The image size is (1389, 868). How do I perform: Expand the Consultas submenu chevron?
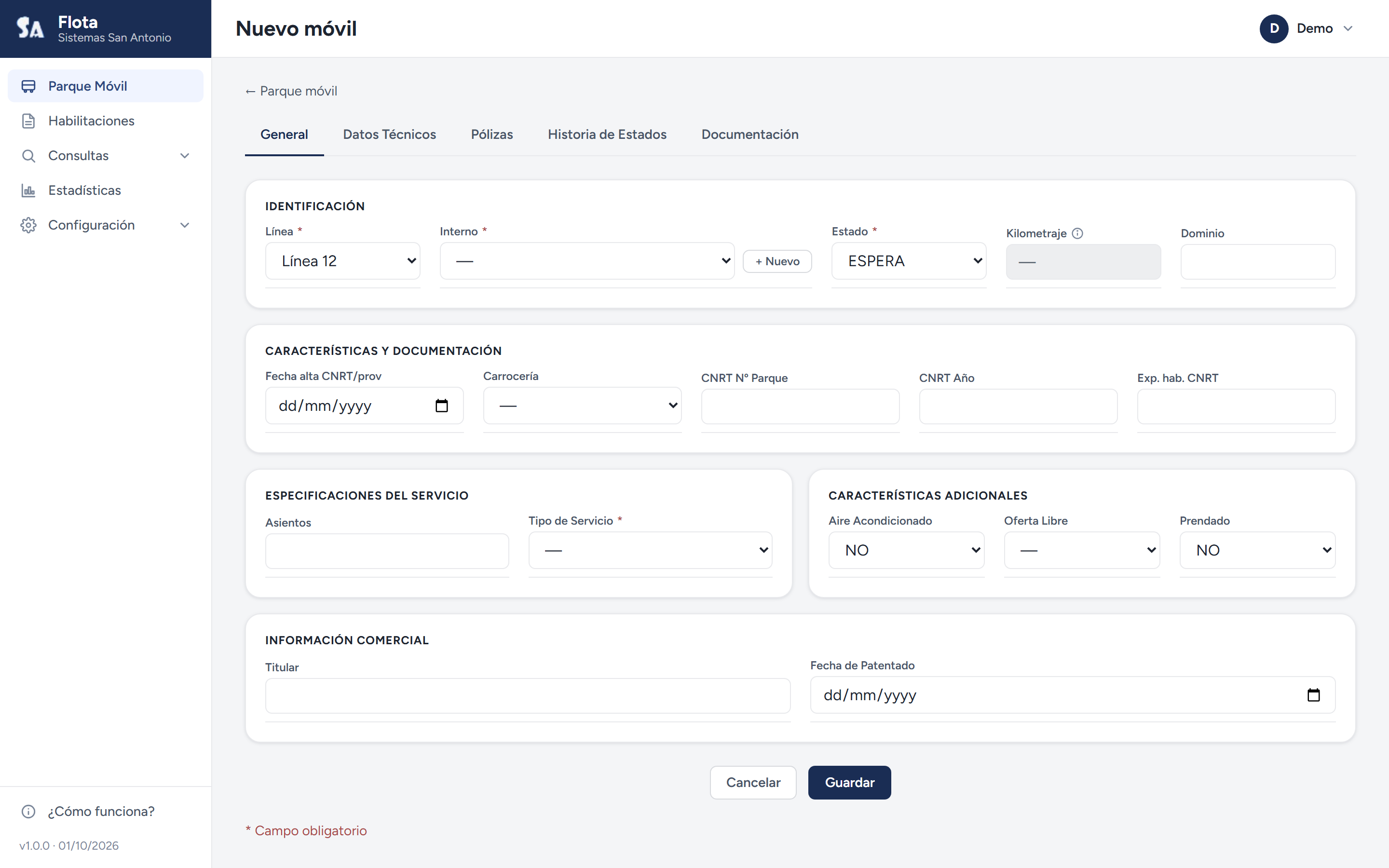tap(185, 156)
